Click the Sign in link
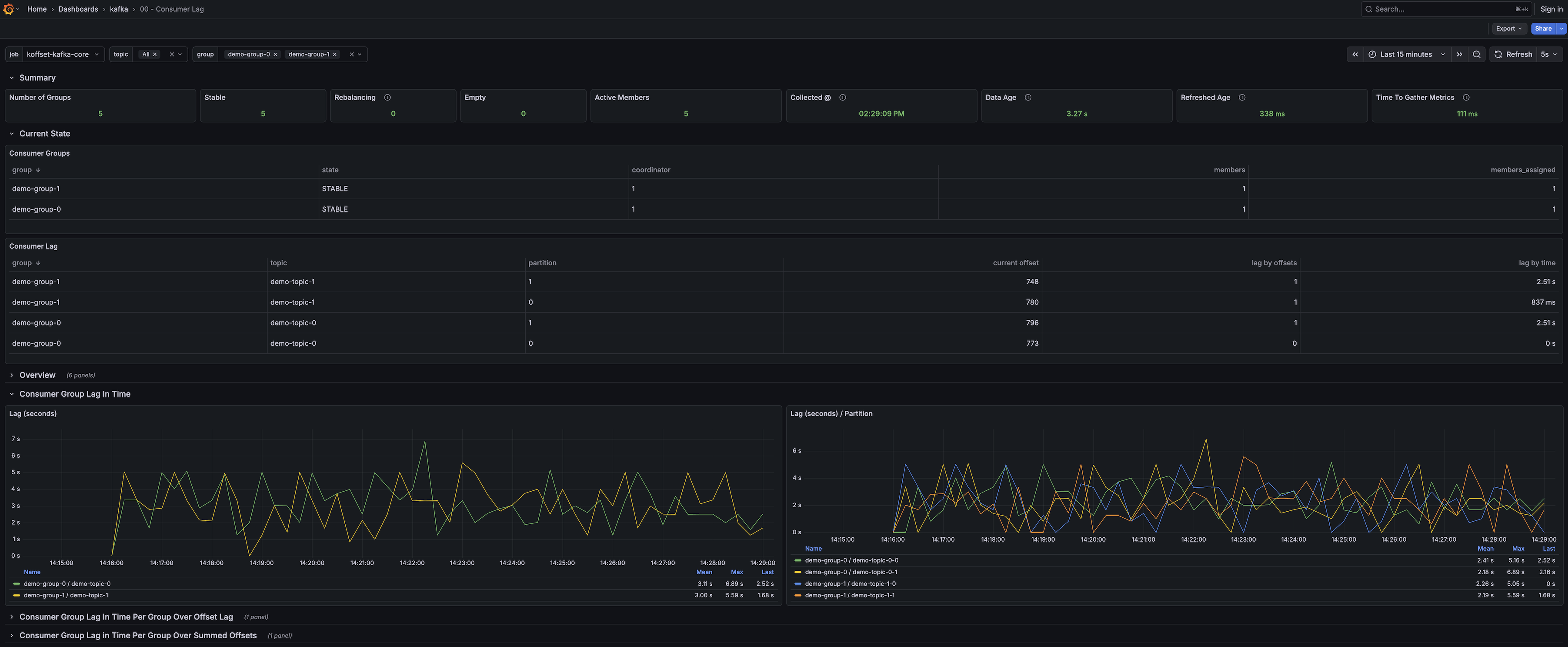Viewport: 1568px width, 647px height. 1551,9
